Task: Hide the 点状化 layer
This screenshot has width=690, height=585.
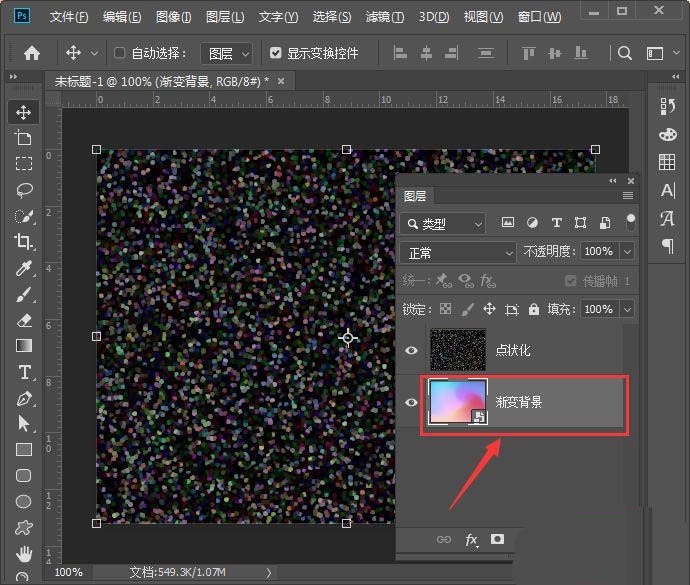Action: click(411, 350)
